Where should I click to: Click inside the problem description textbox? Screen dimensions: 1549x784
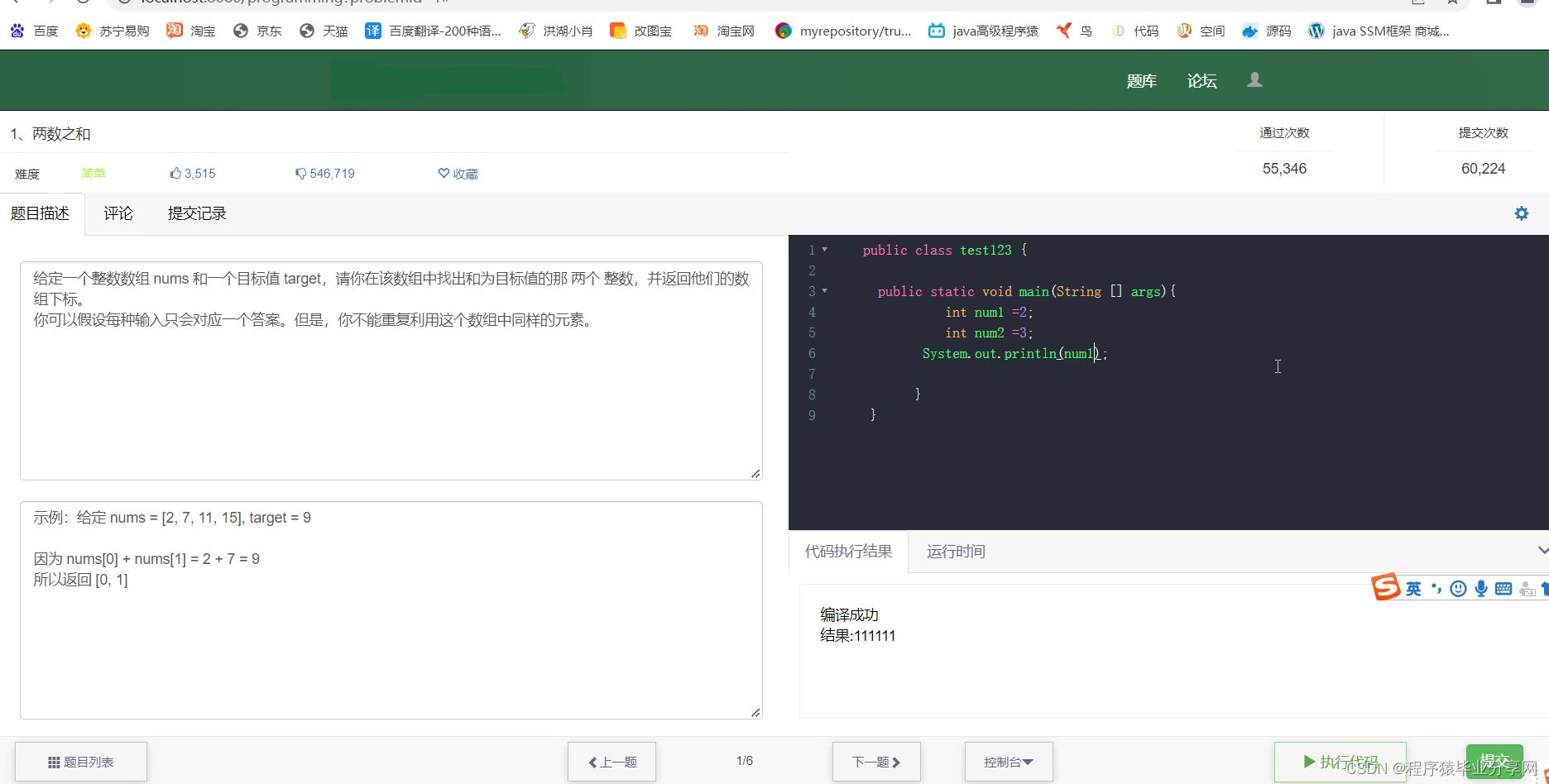(x=391, y=370)
